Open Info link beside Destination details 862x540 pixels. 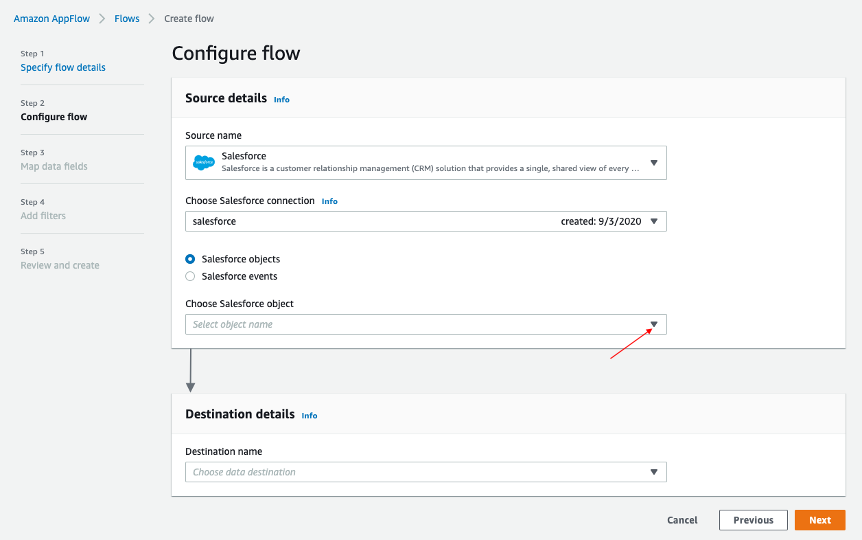[x=310, y=415]
